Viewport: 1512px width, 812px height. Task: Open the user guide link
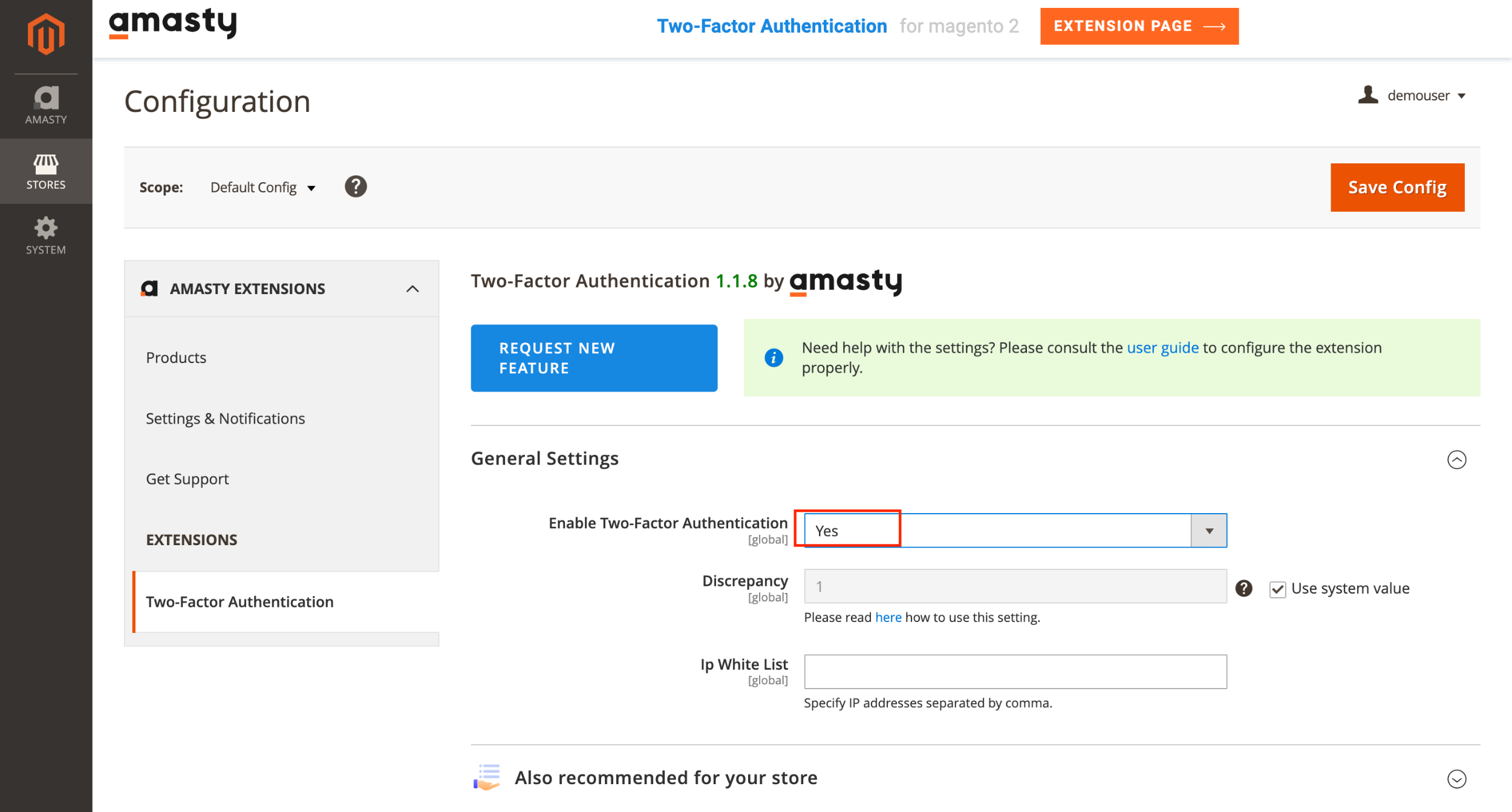click(1162, 347)
